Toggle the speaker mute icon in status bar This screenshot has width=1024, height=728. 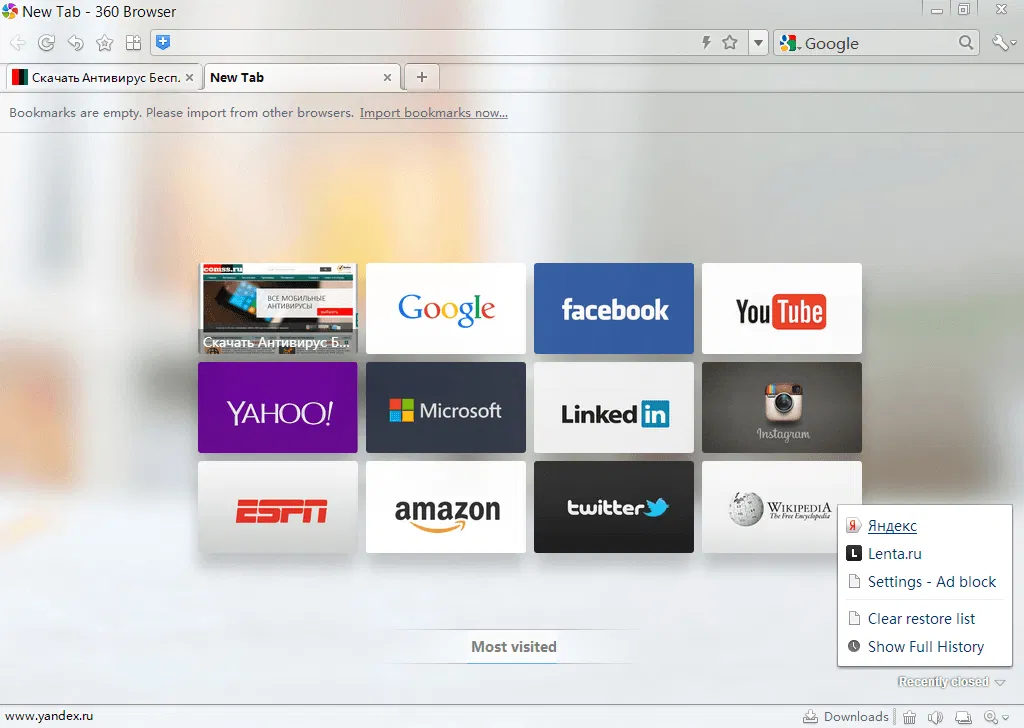coord(935,718)
